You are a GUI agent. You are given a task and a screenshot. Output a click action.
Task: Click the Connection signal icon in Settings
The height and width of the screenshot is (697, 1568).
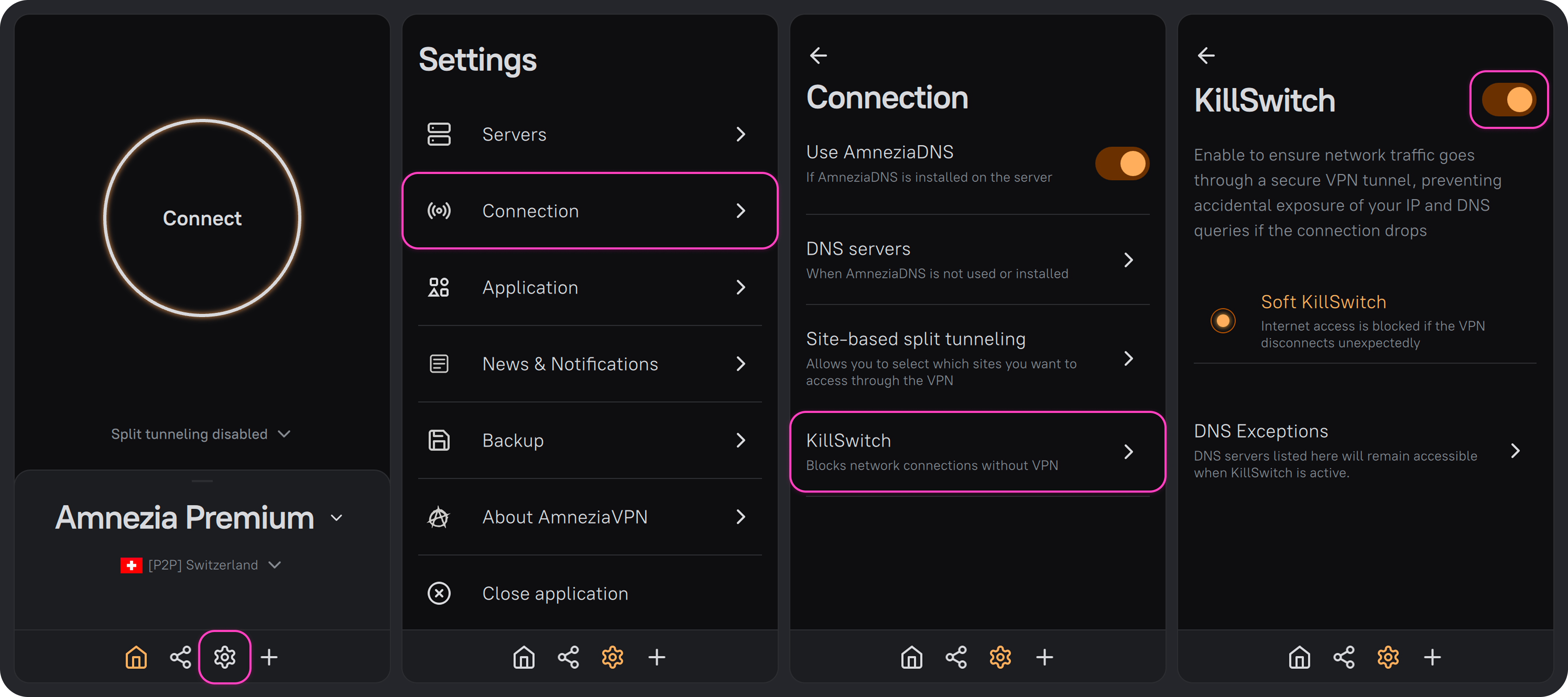click(x=439, y=211)
